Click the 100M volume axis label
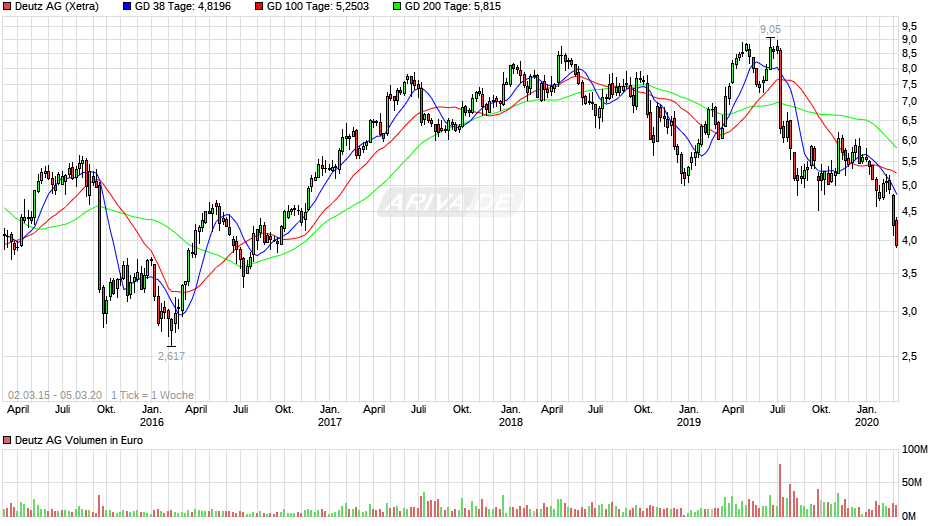The image size is (940, 526). 915,450
